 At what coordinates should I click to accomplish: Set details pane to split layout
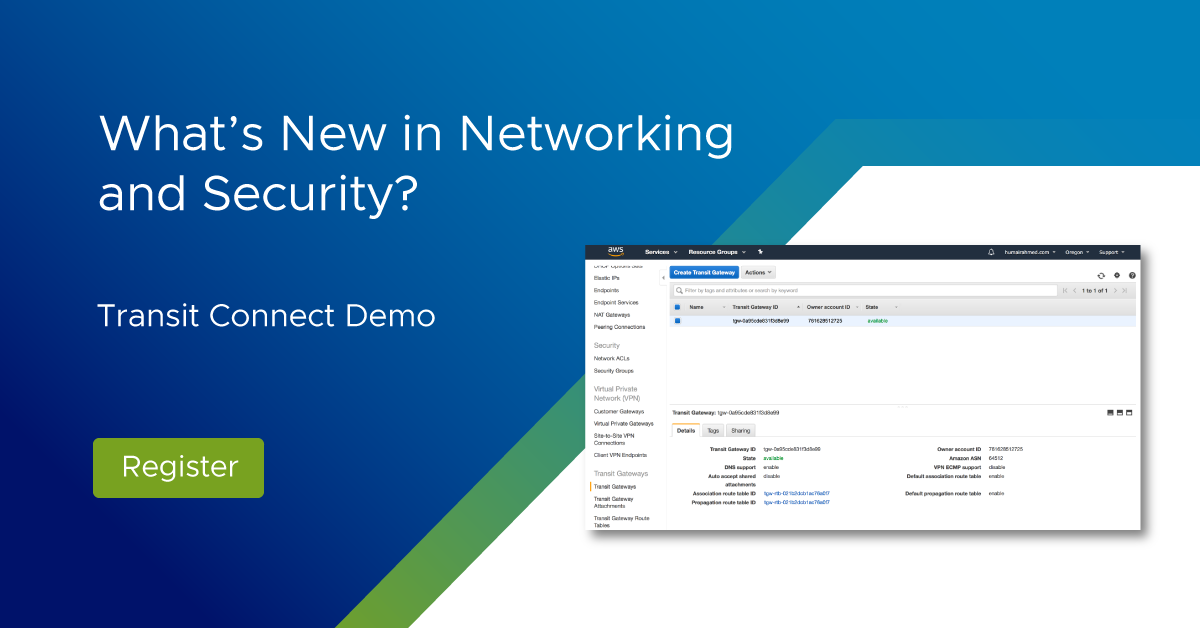1121,412
